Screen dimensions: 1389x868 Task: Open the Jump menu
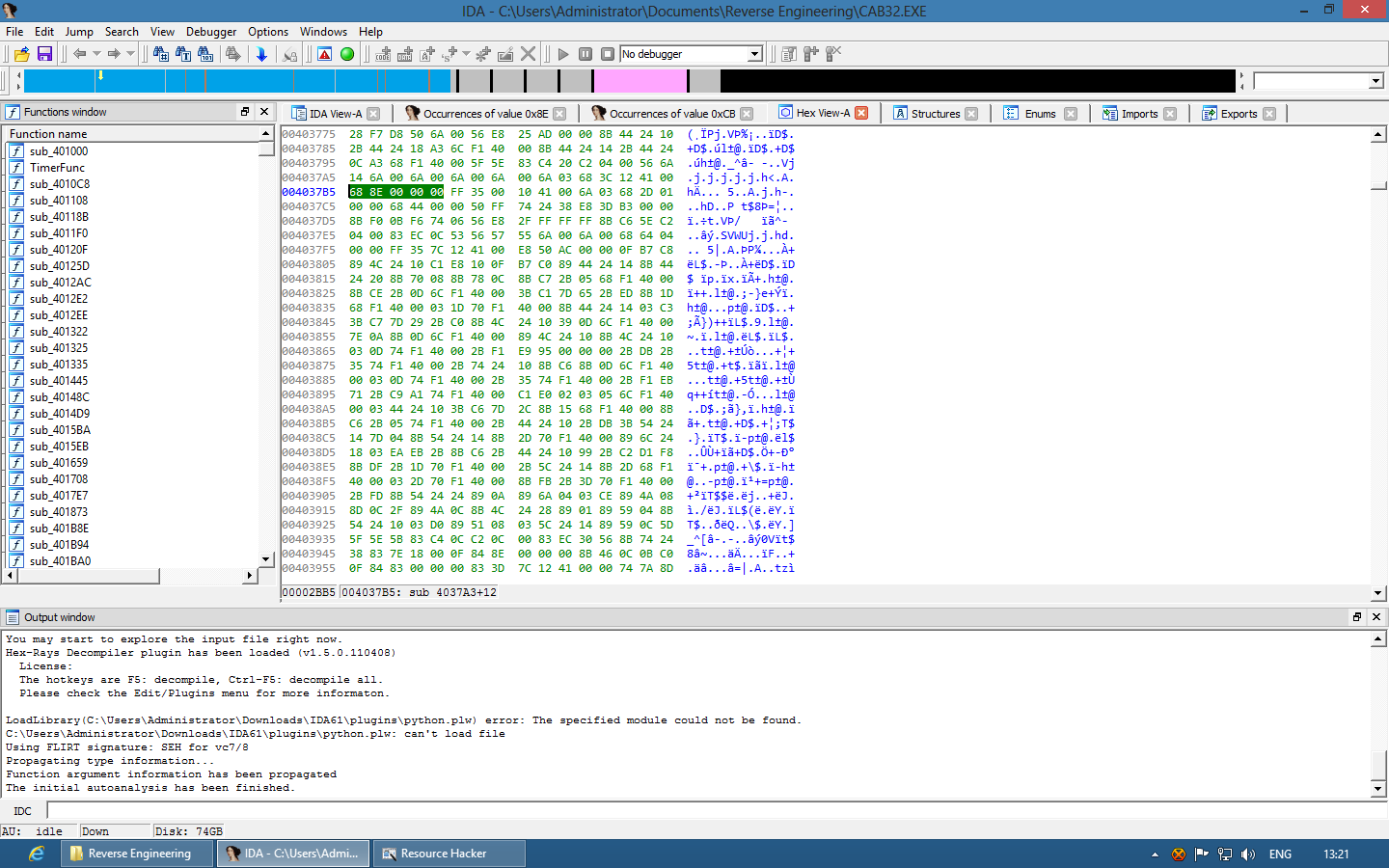79,32
